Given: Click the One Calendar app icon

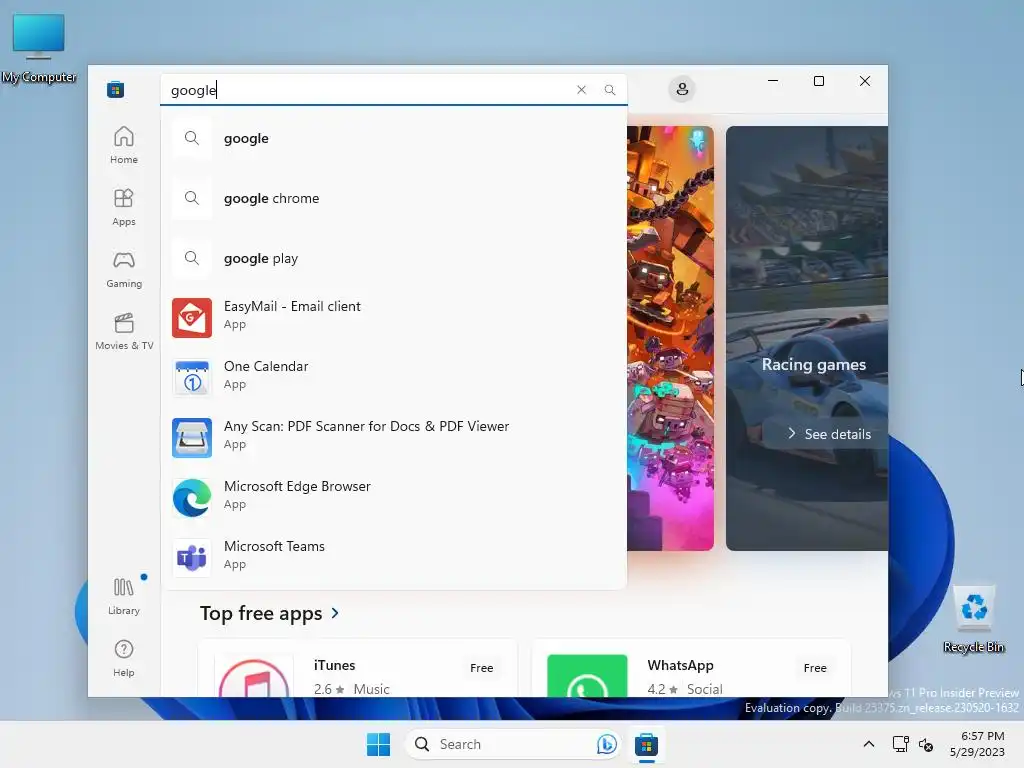Looking at the screenshot, I should 192,378.
